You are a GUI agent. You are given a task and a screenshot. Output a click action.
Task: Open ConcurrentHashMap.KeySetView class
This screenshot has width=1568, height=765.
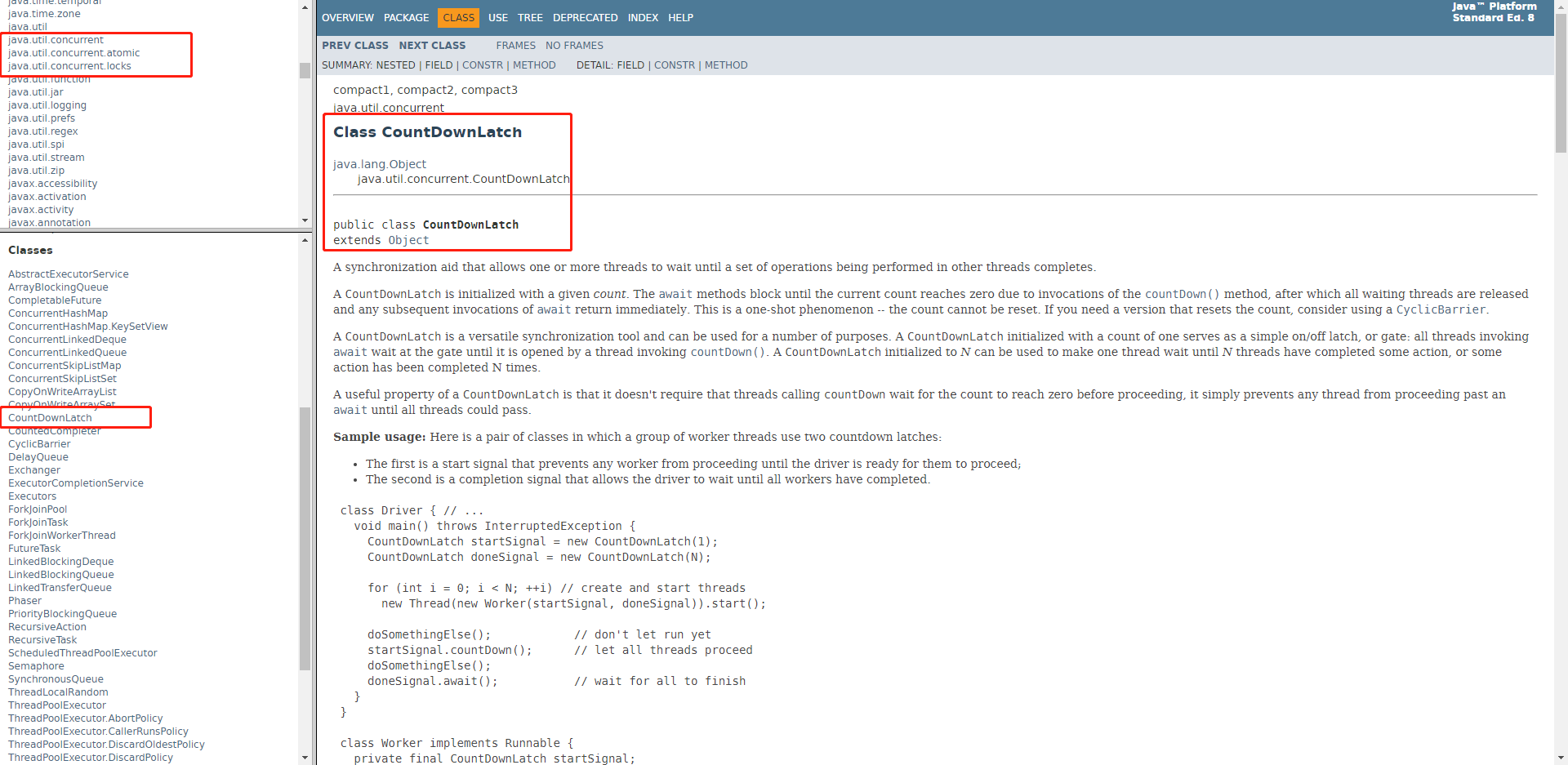[88, 327]
